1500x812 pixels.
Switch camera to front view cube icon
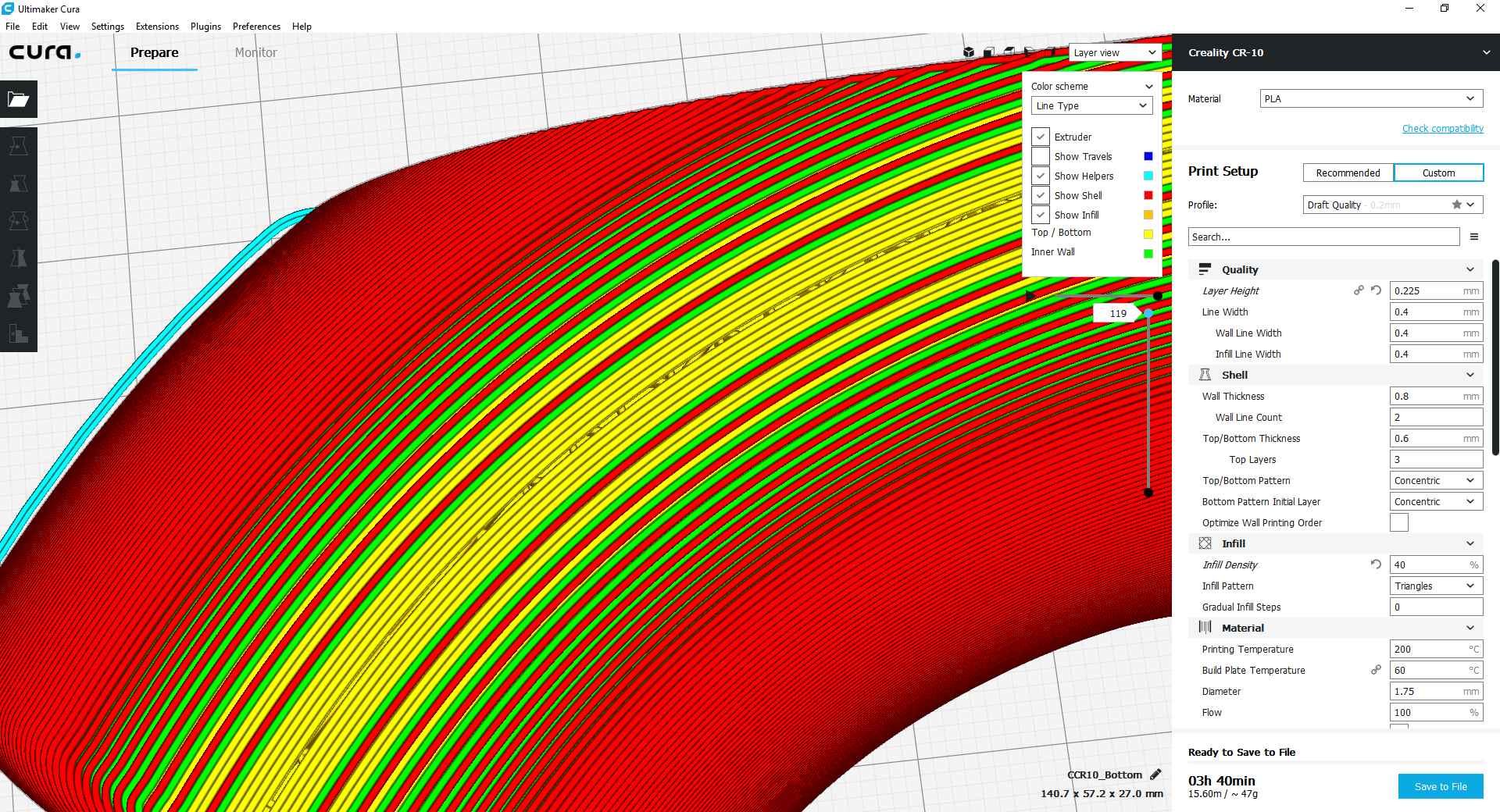989,52
